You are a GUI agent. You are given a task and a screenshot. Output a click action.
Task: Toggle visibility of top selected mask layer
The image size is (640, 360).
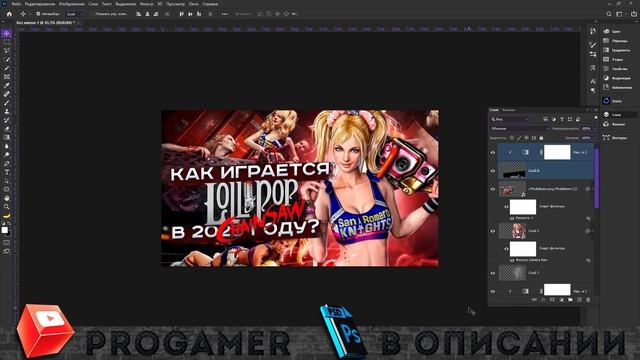pyautogui.click(x=493, y=152)
